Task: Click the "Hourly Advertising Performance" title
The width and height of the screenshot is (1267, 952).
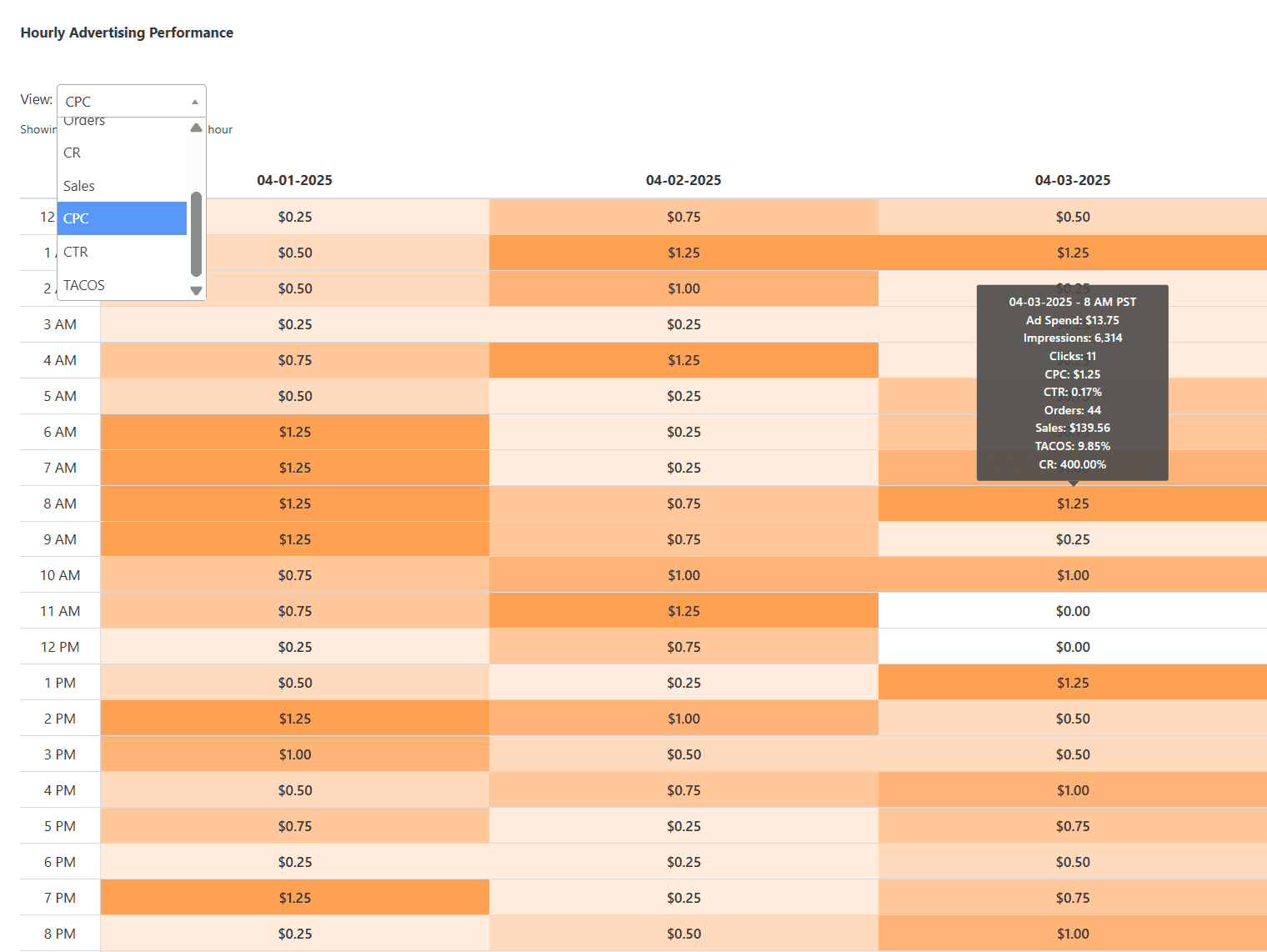Action: click(126, 32)
